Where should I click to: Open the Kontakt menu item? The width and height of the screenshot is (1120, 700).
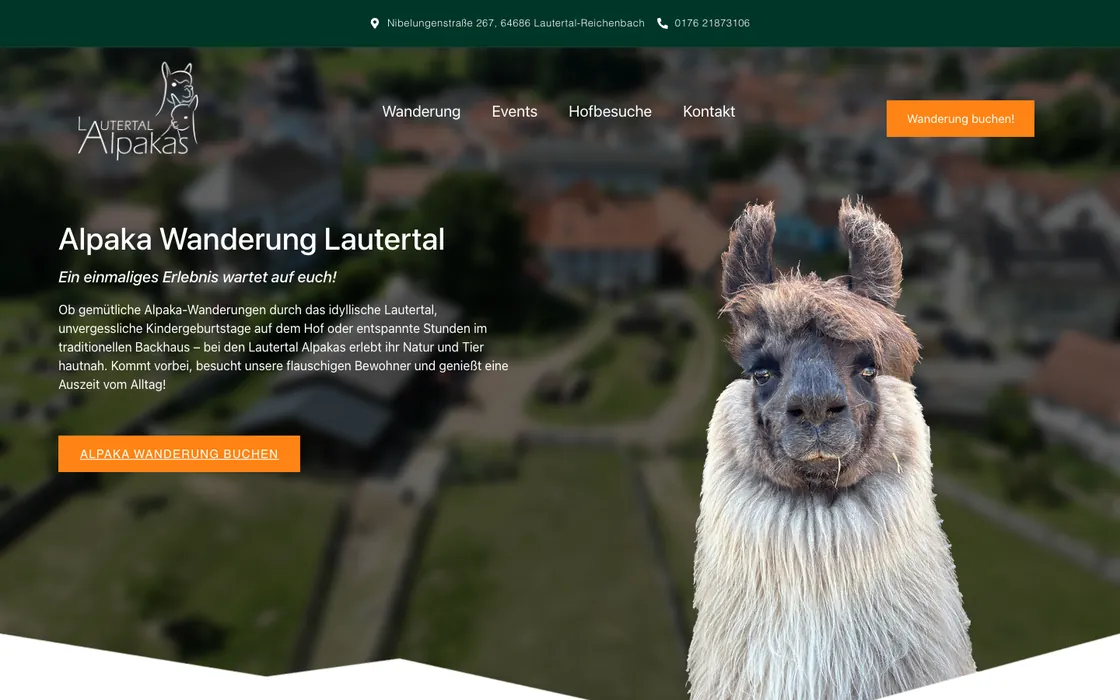pyautogui.click(x=709, y=111)
